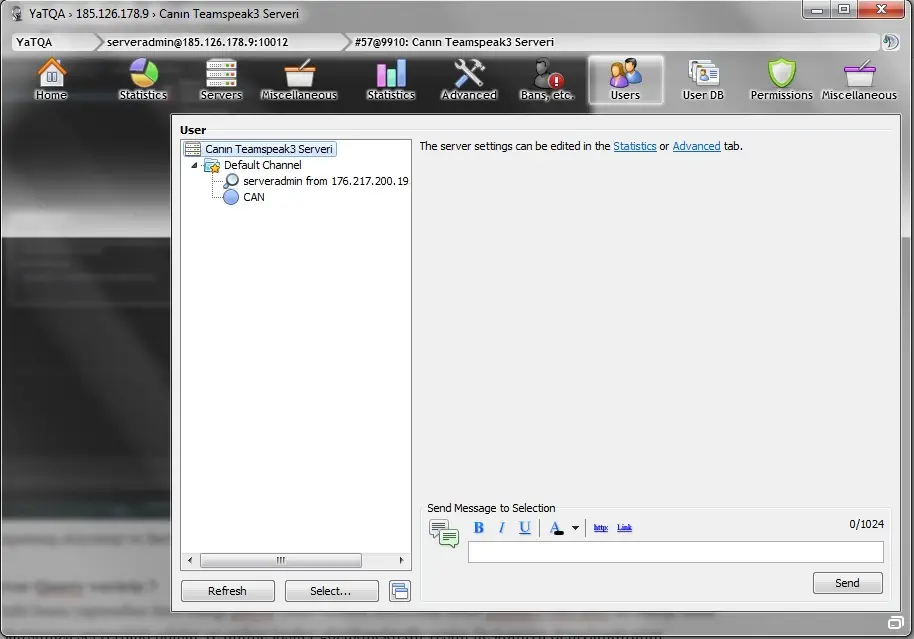This screenshot has width=914, height=639.
Task: Open the User DB icon
Action: pyautogui.click(x=704, y=80)
